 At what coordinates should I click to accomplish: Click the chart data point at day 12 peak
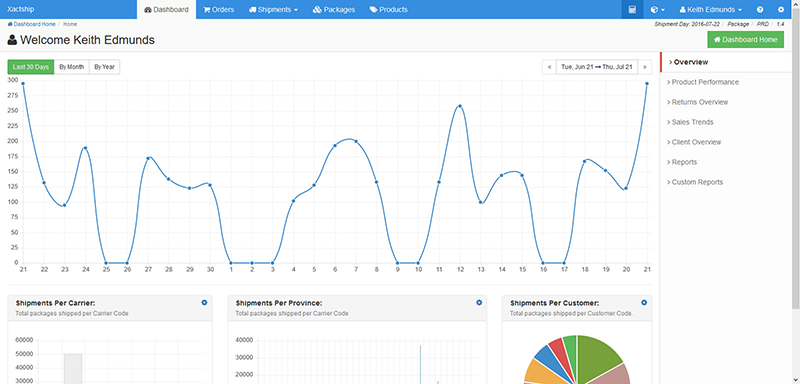click(460, 106)
